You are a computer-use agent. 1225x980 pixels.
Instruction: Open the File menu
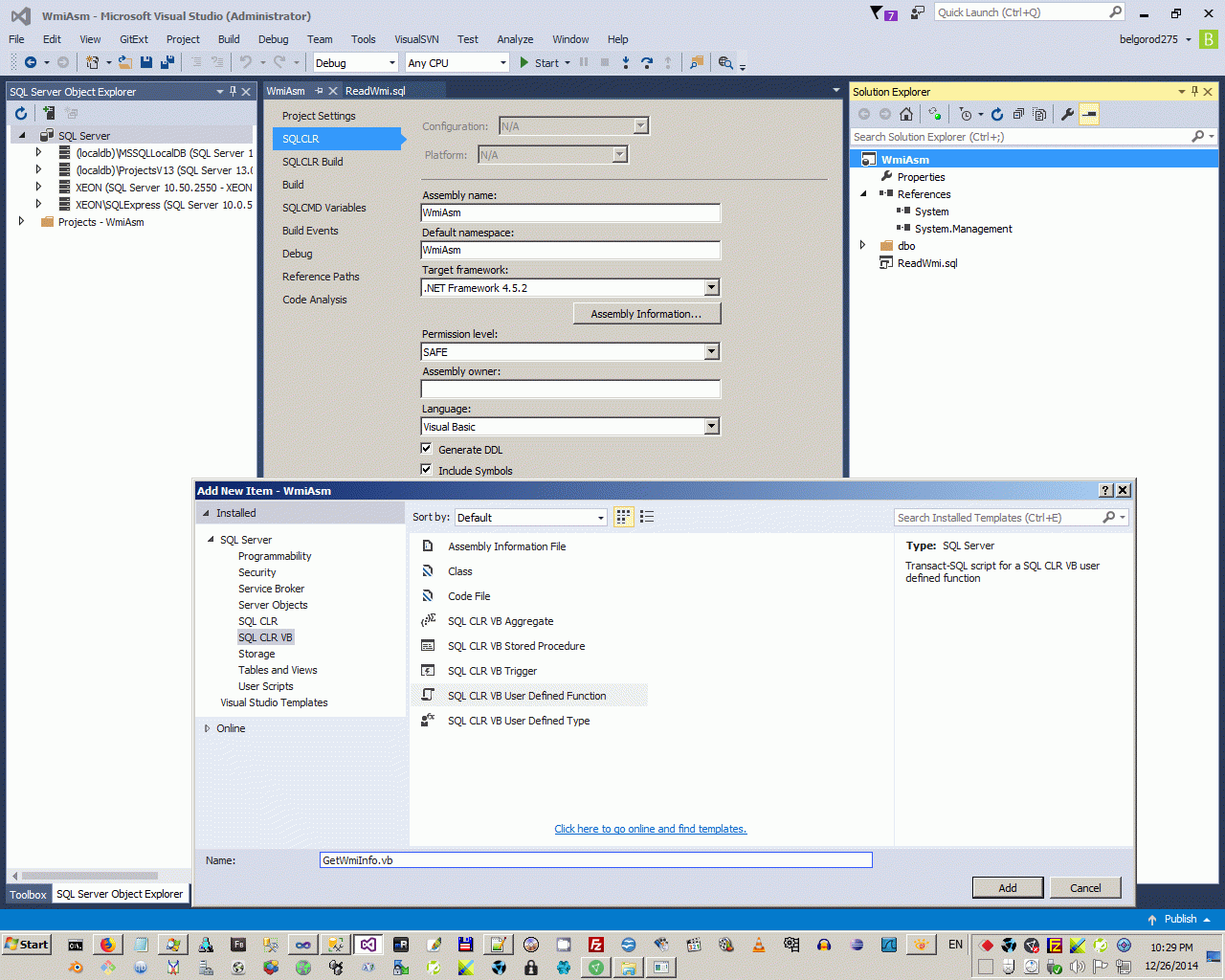point(16,39)
